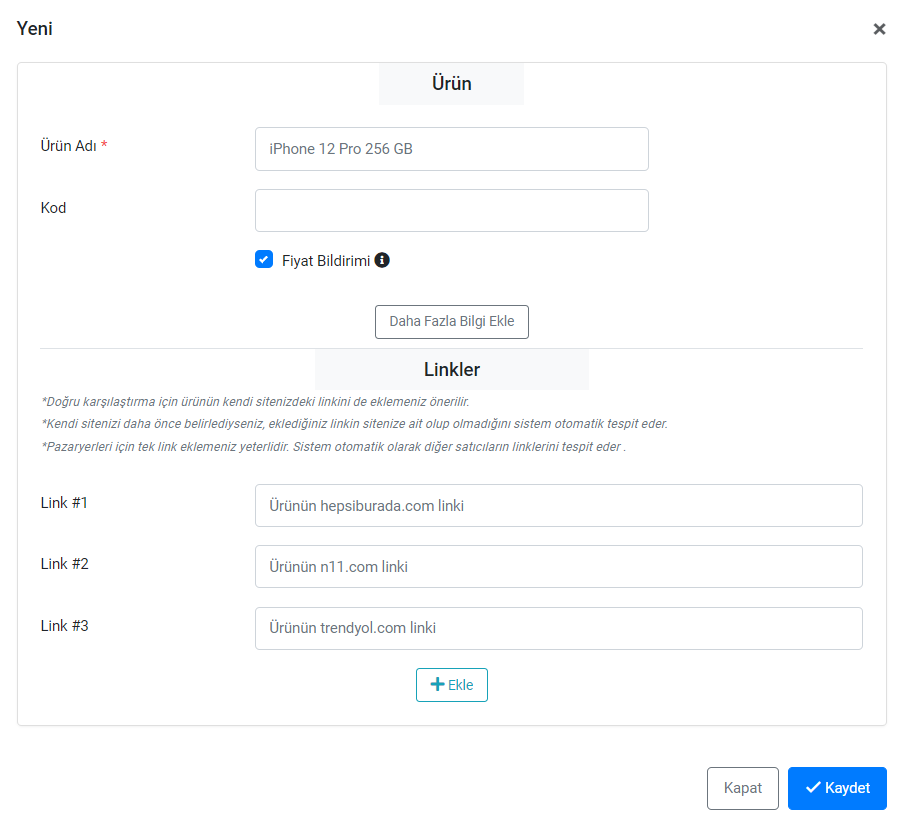The height and width of the screenshot is (828, 902).
Task: Click the Link #2 label
Action: point(65,564)
